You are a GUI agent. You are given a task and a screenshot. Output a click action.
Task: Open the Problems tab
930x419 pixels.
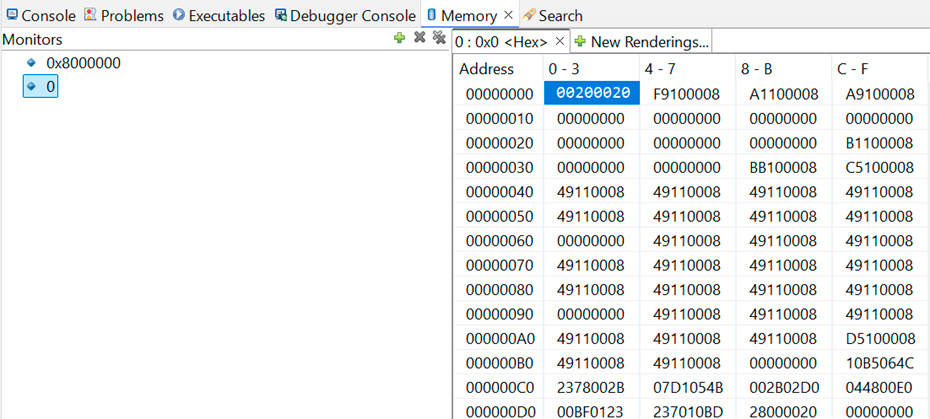coord(124,15)
